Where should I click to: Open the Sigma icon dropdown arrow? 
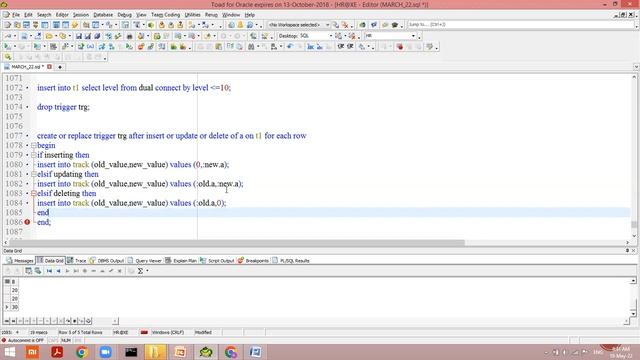pyautogui.click(x=147, y=271)
